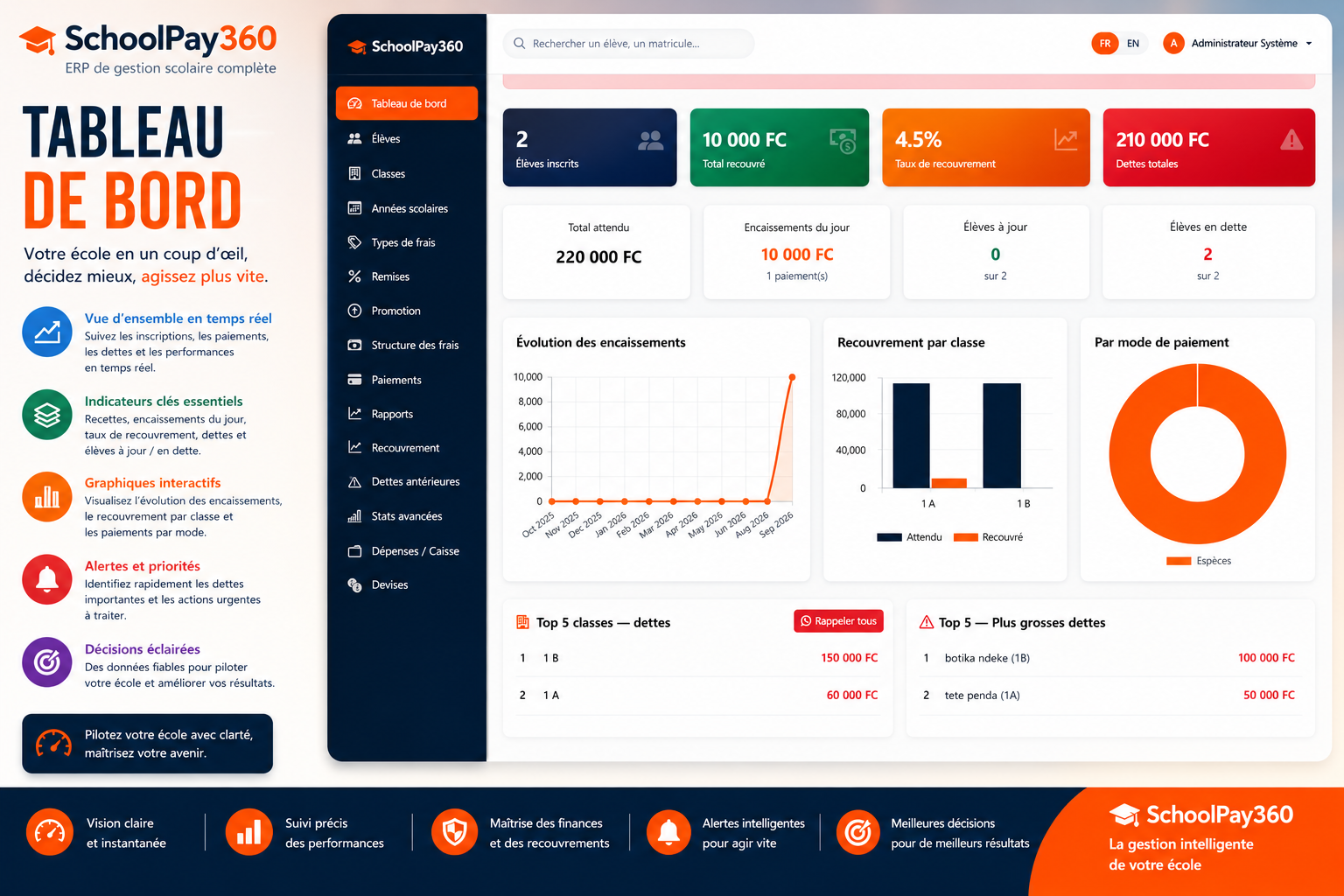Click the Sep 2026 data point on chart
Screen dimensions: 1344x896
[x=792, y=377]
